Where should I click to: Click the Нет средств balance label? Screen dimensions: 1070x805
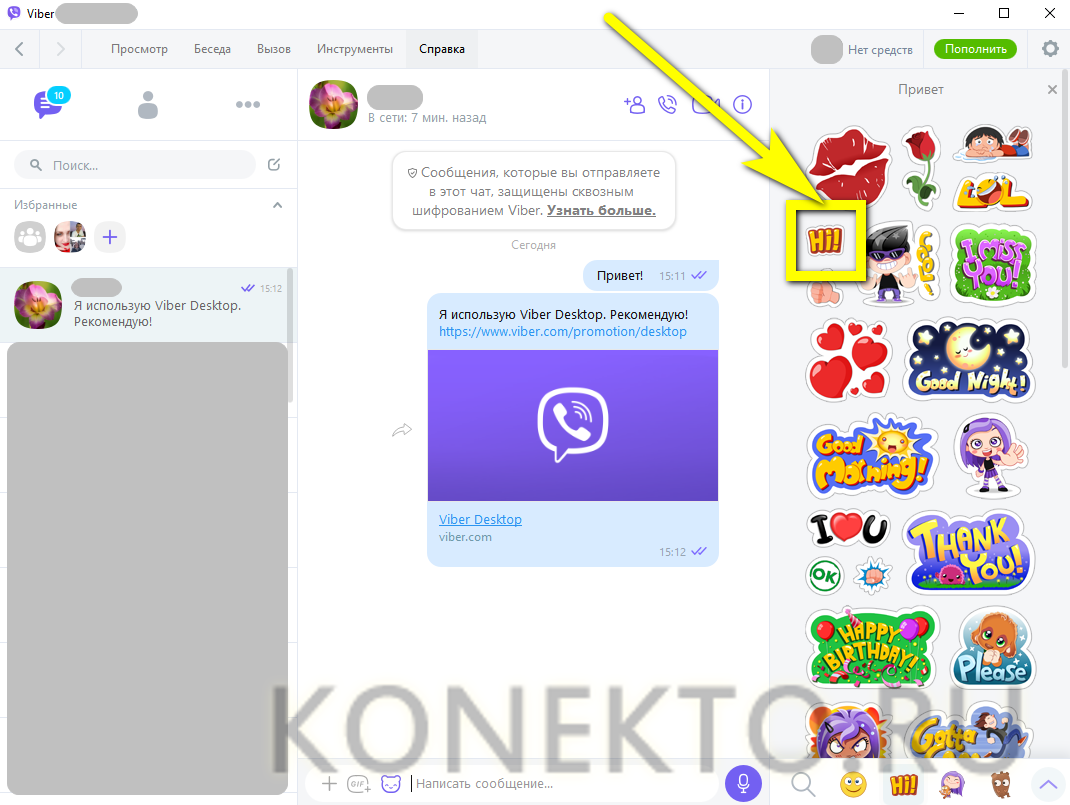tap(880, 50)
